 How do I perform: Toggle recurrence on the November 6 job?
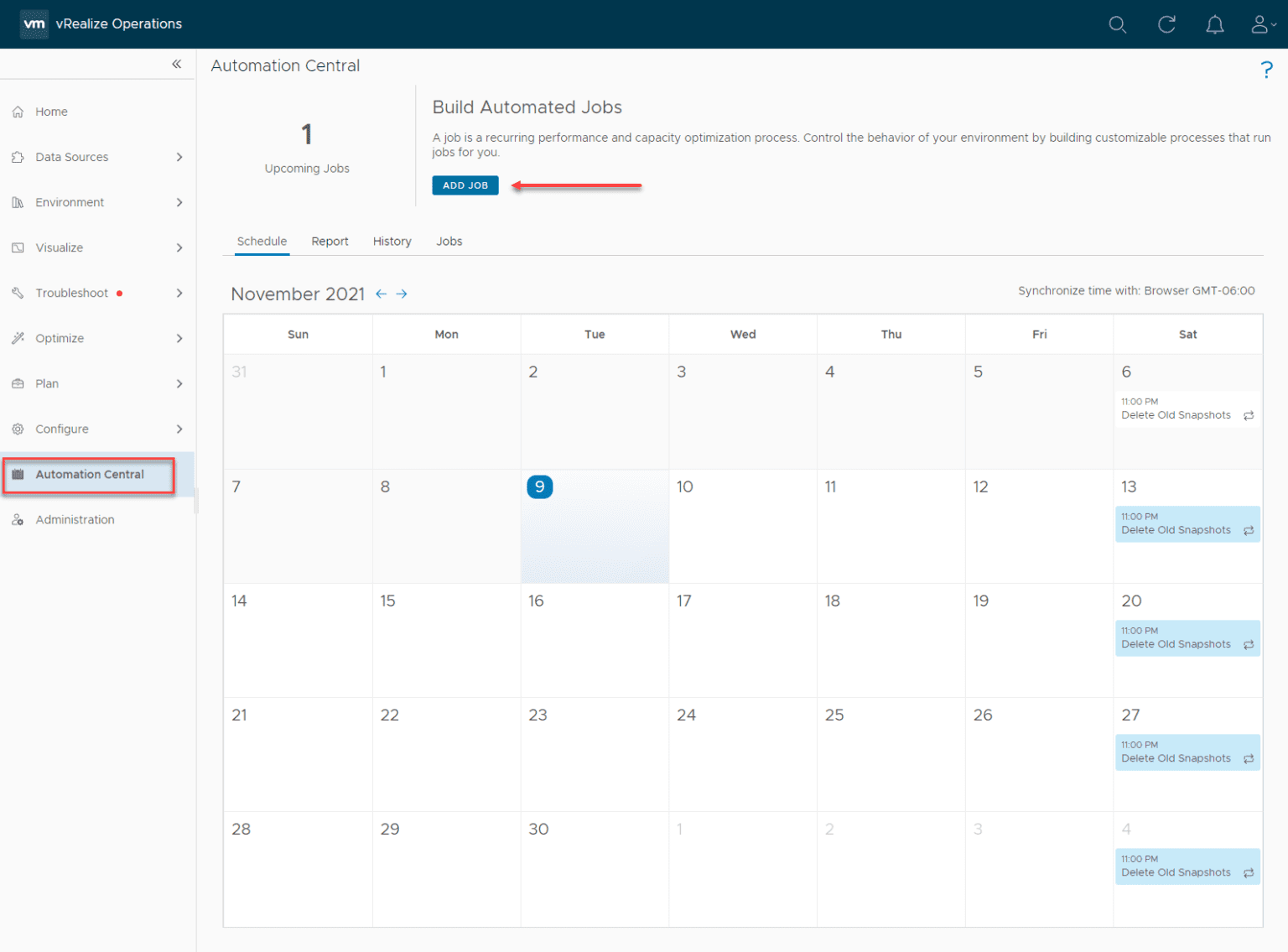1249,414
